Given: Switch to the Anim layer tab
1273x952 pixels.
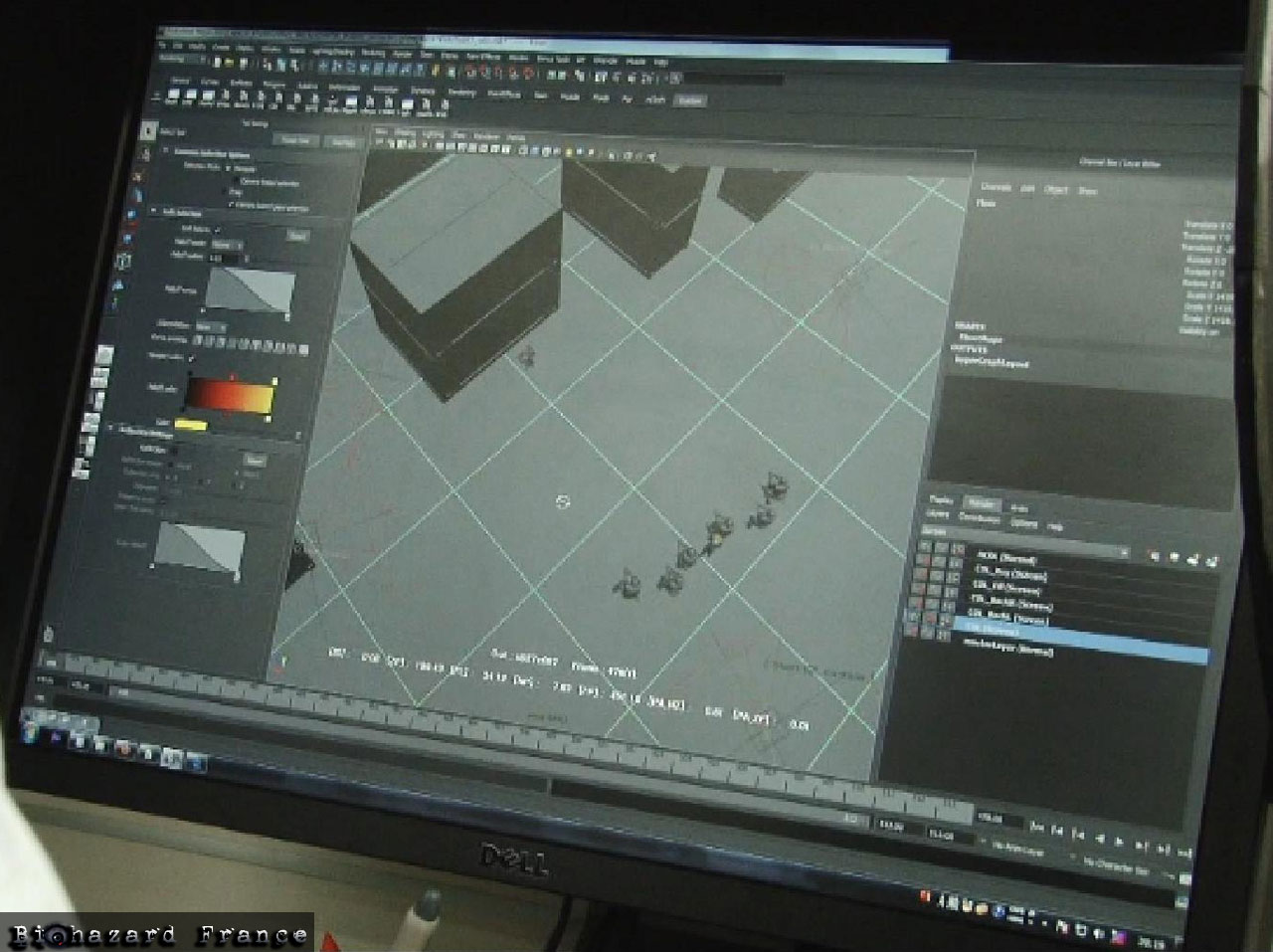Looking at the screenshot, I should (x=1019, y=508).
